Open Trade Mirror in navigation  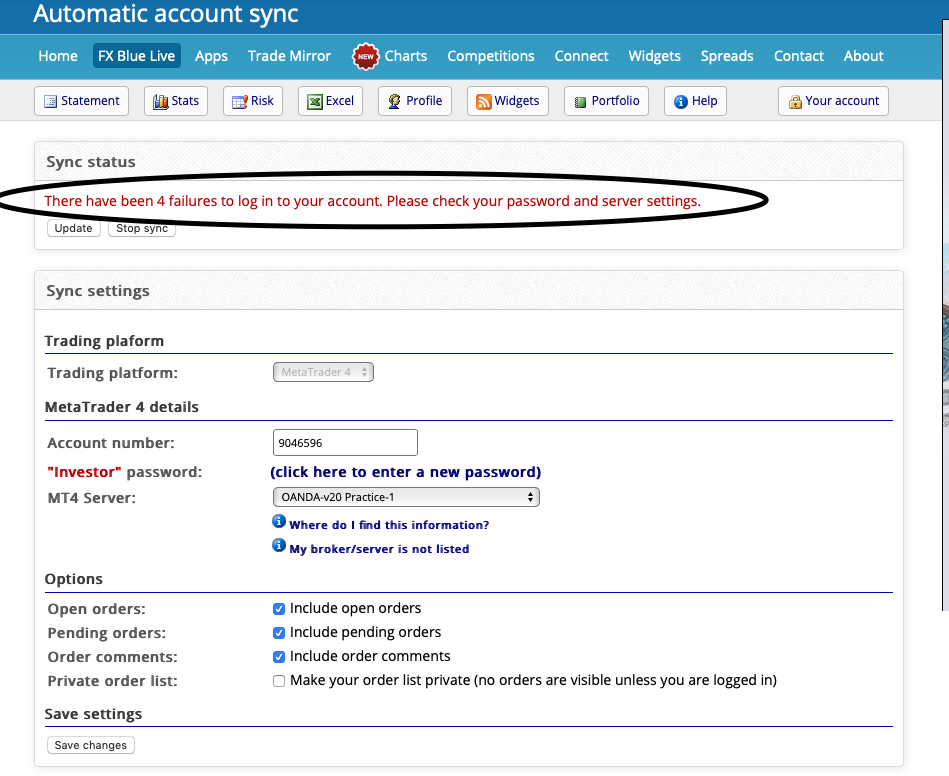(289, 56)
